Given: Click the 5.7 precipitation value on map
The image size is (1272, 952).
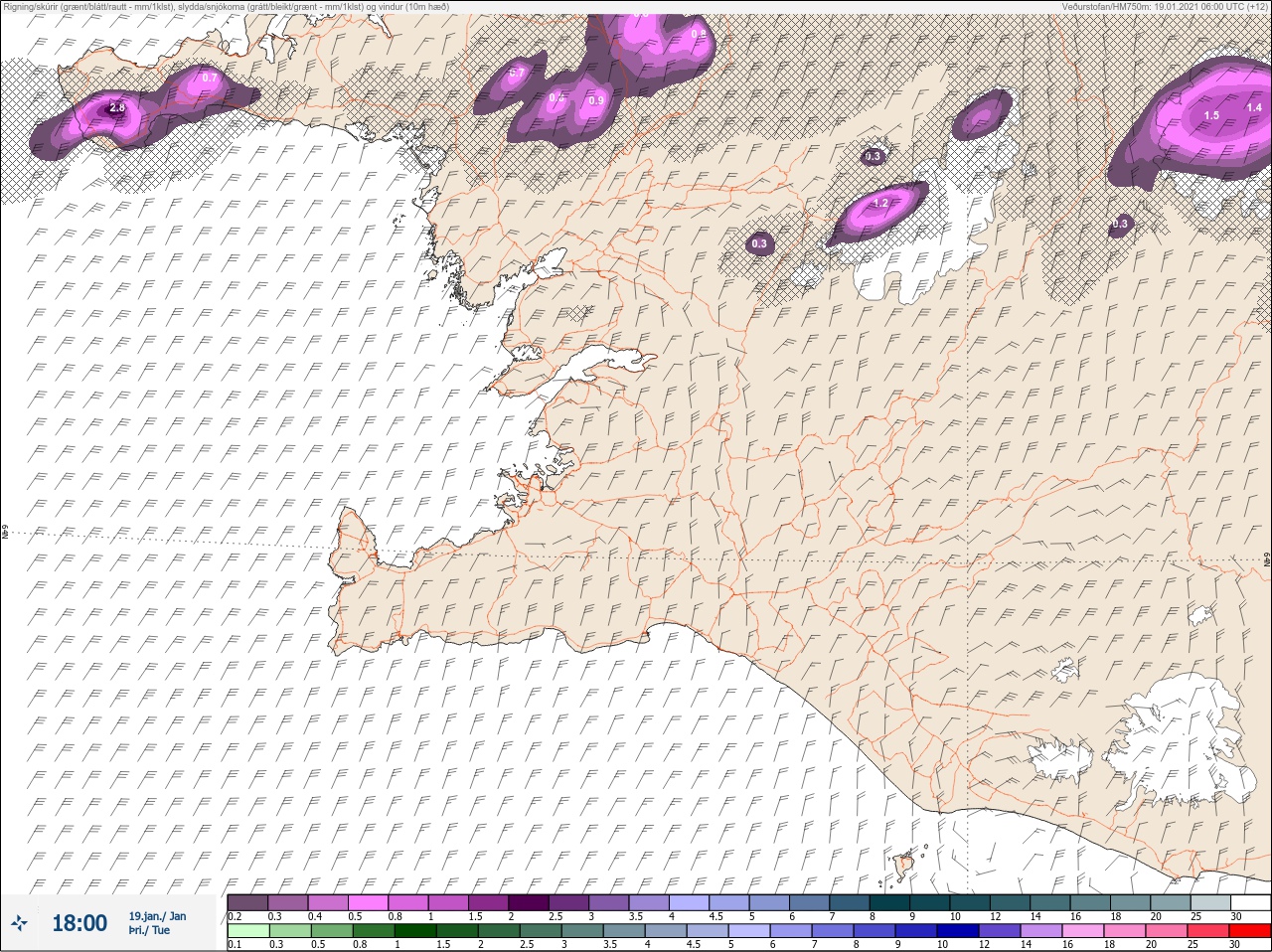Looking at the screenshot, I should [x=517, y=73].
